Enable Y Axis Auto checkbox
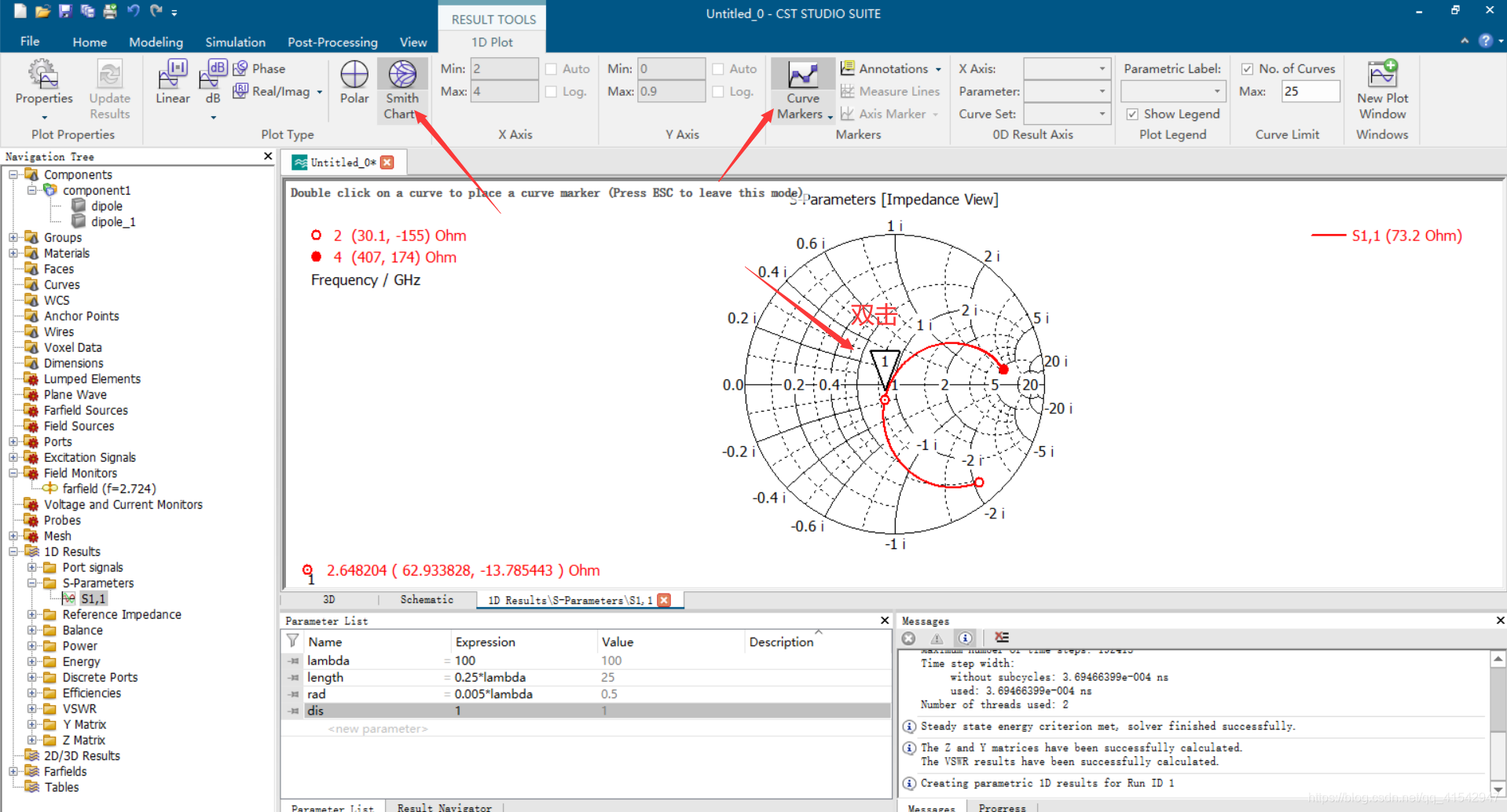The width and height of the screenshot is (1507, 812). [717, 69]
